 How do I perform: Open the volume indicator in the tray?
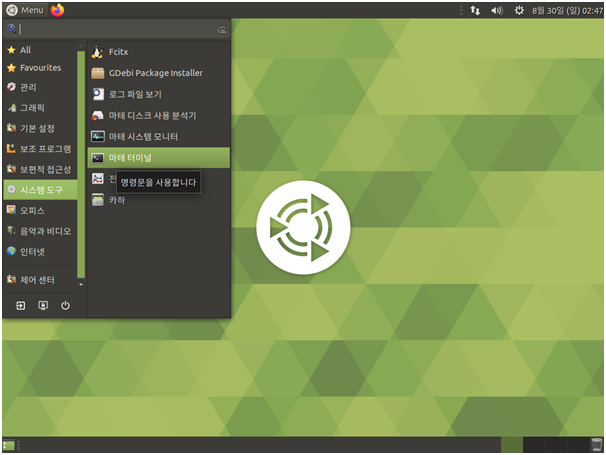click(497, 10)
